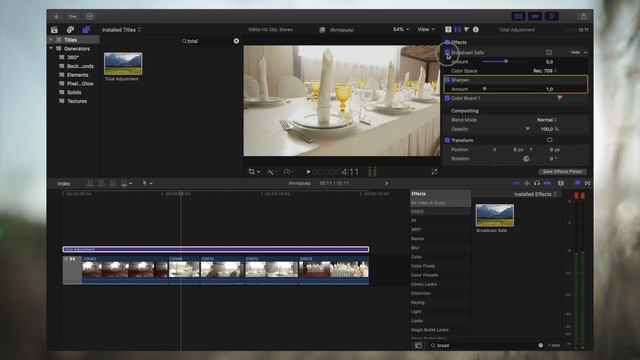The image size is (640, 360).
Task: Toggle the timeline panel layout button
Action: (x=535, y=16)
